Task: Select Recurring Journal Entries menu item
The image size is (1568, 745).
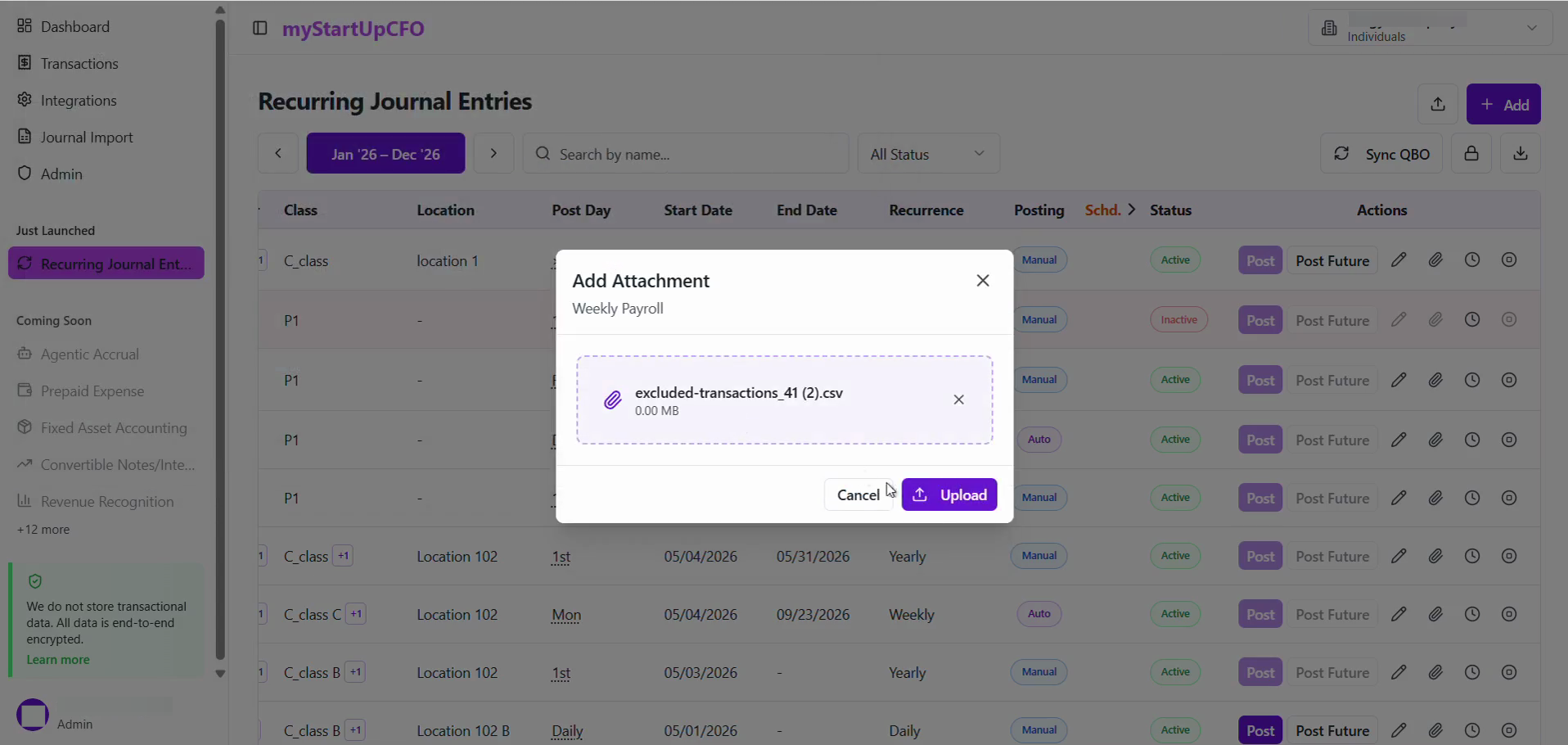Action: [x=106, y=263]
